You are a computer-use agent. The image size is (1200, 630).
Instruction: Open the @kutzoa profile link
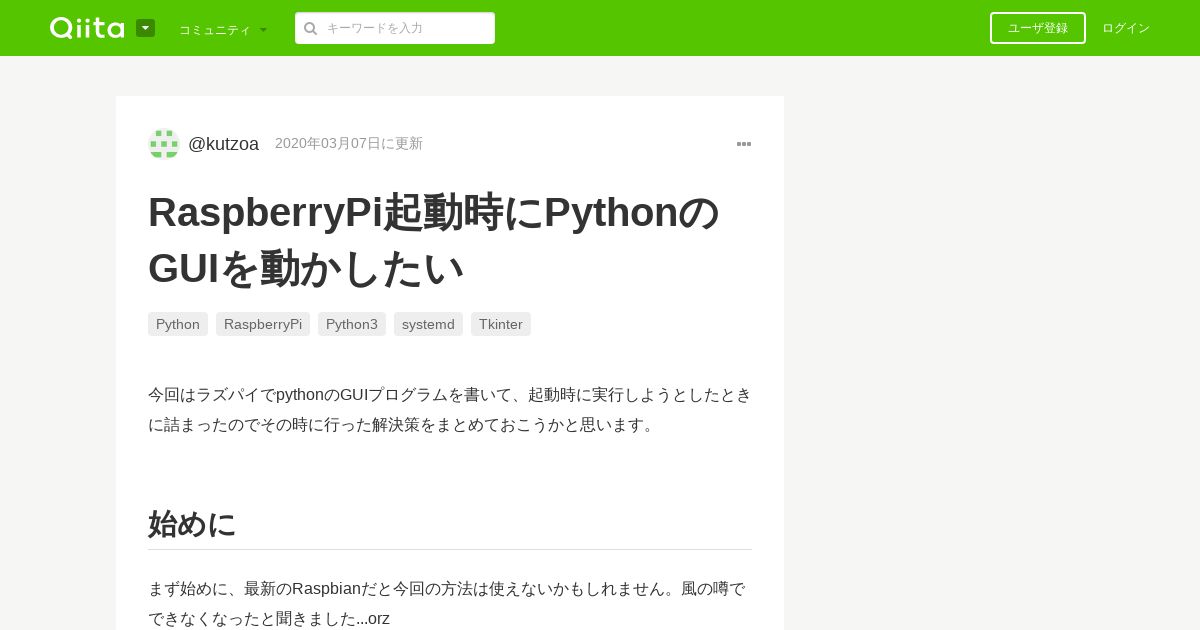tap(223, 144)
